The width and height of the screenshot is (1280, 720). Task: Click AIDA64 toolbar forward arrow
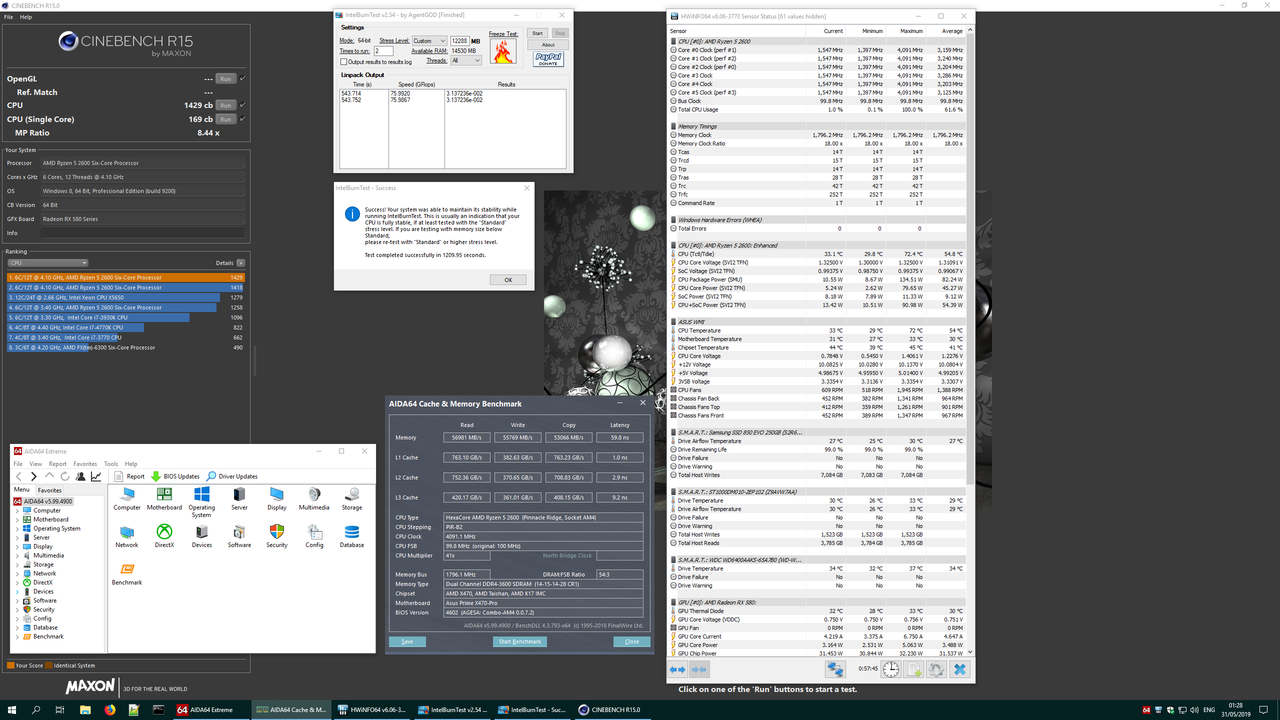(33, 476)
